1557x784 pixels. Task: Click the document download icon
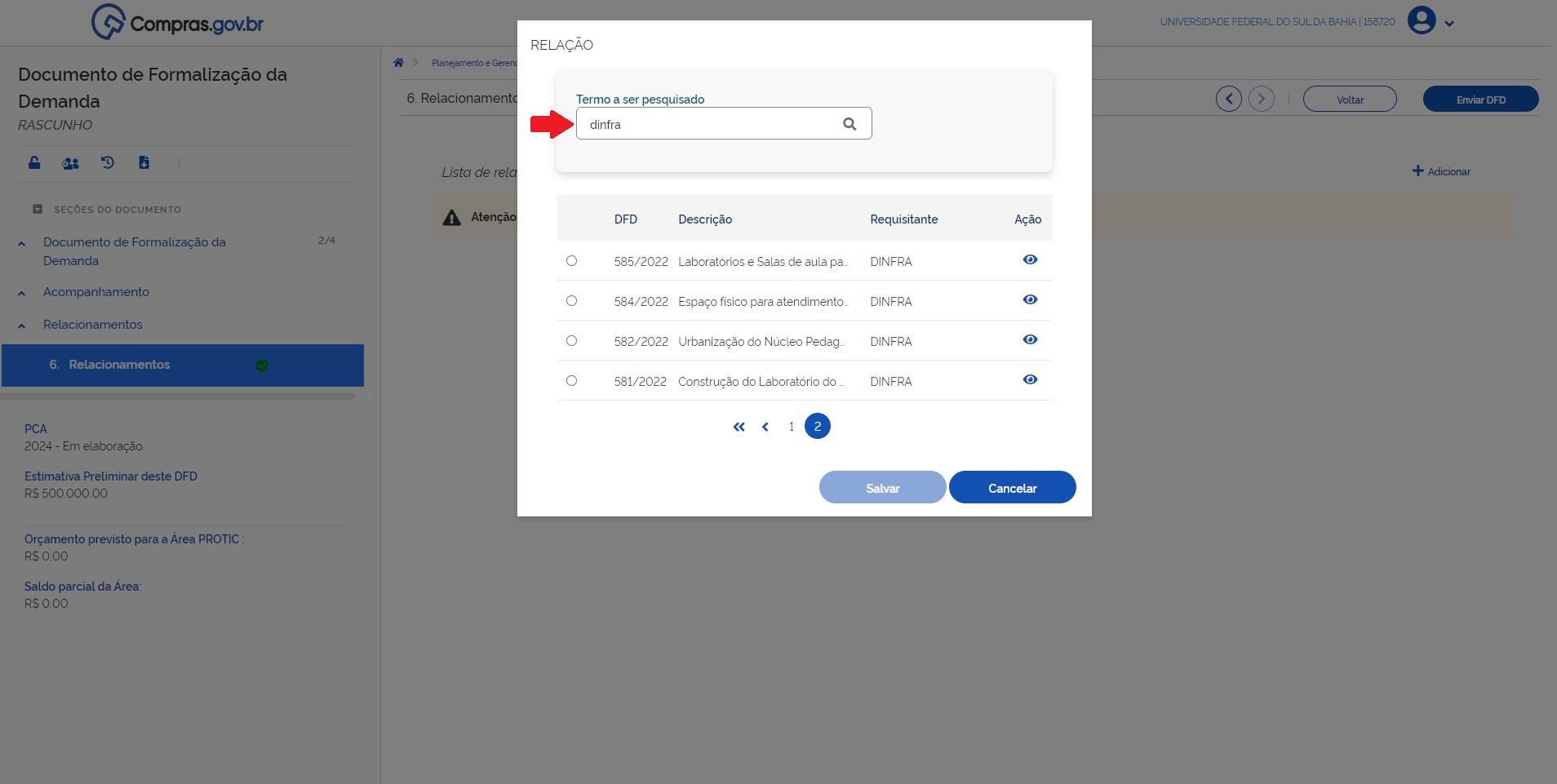[144, 162]
